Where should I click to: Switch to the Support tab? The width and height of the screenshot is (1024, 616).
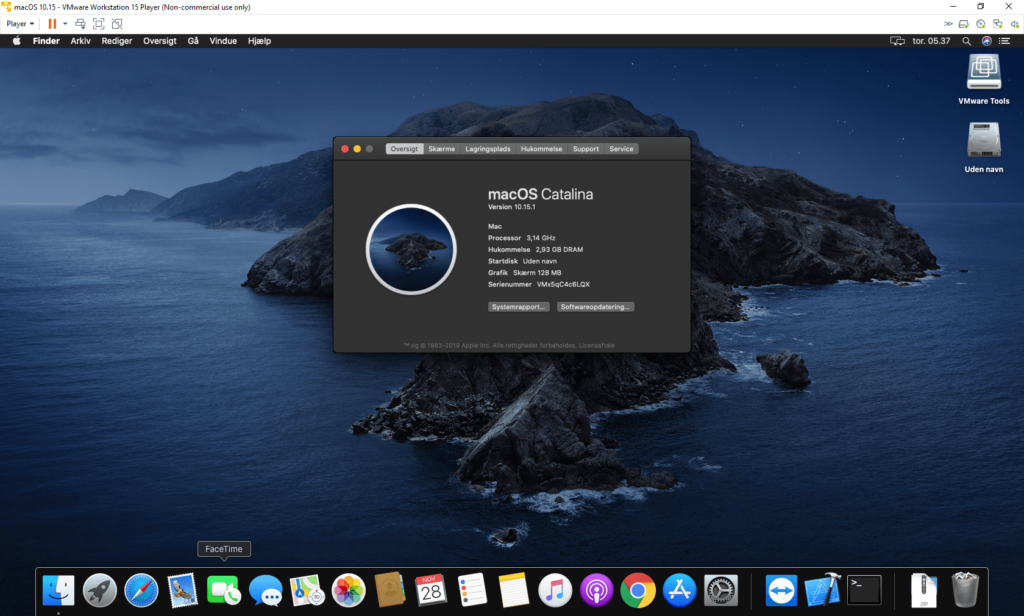(586, 149)
